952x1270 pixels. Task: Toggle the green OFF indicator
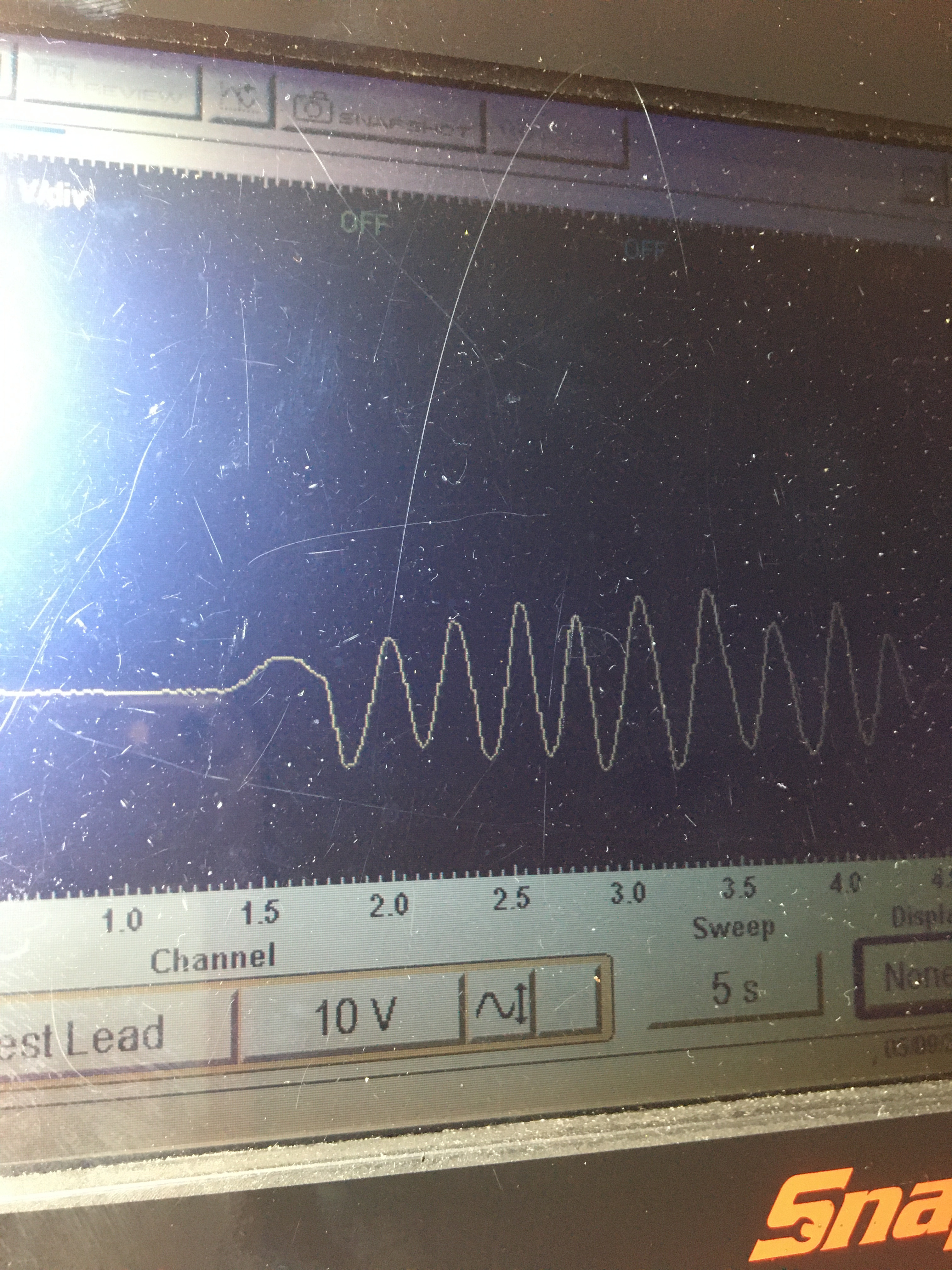[365, 222]
